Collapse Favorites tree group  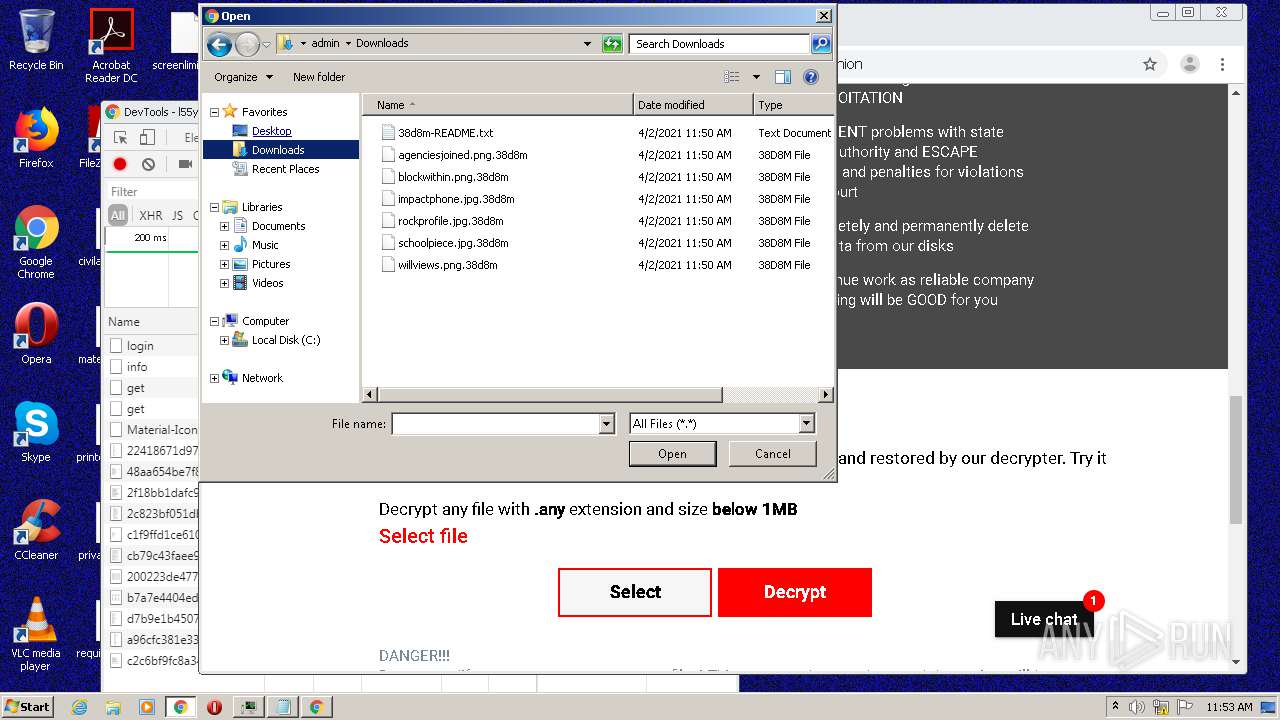tap(214, 112)
